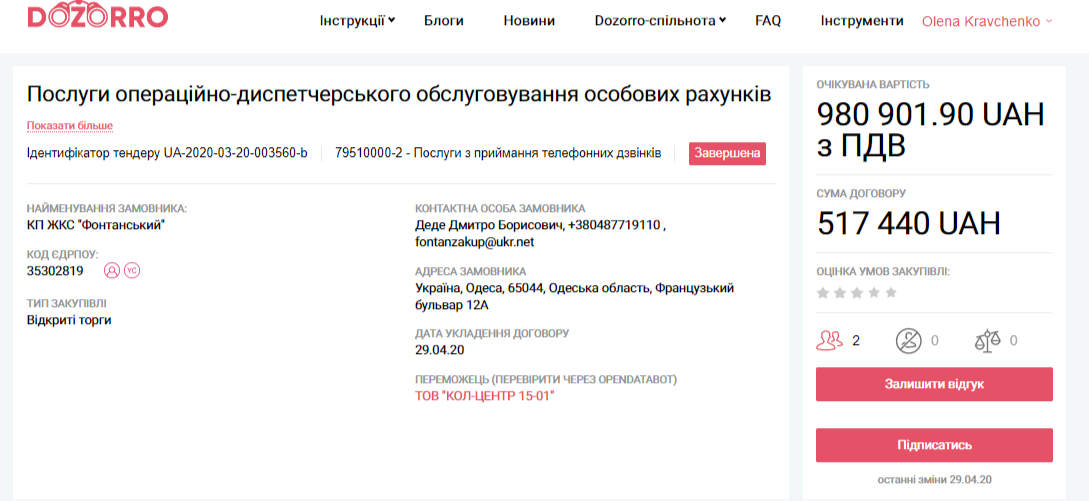Screen dimensions: 1089x501
Task: Click the DOZORRO logo
Action: tap(97, 15)
